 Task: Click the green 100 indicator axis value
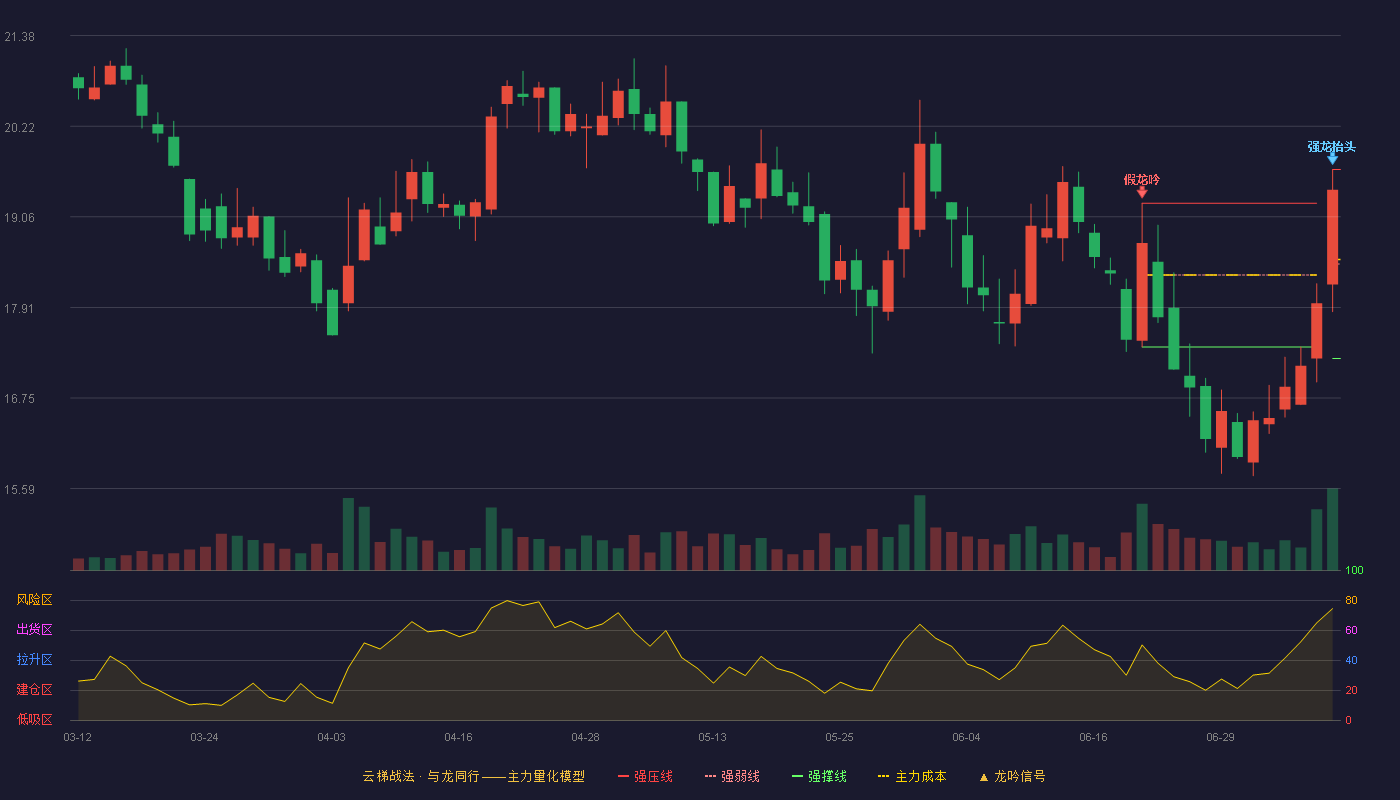coord(1354,571)
